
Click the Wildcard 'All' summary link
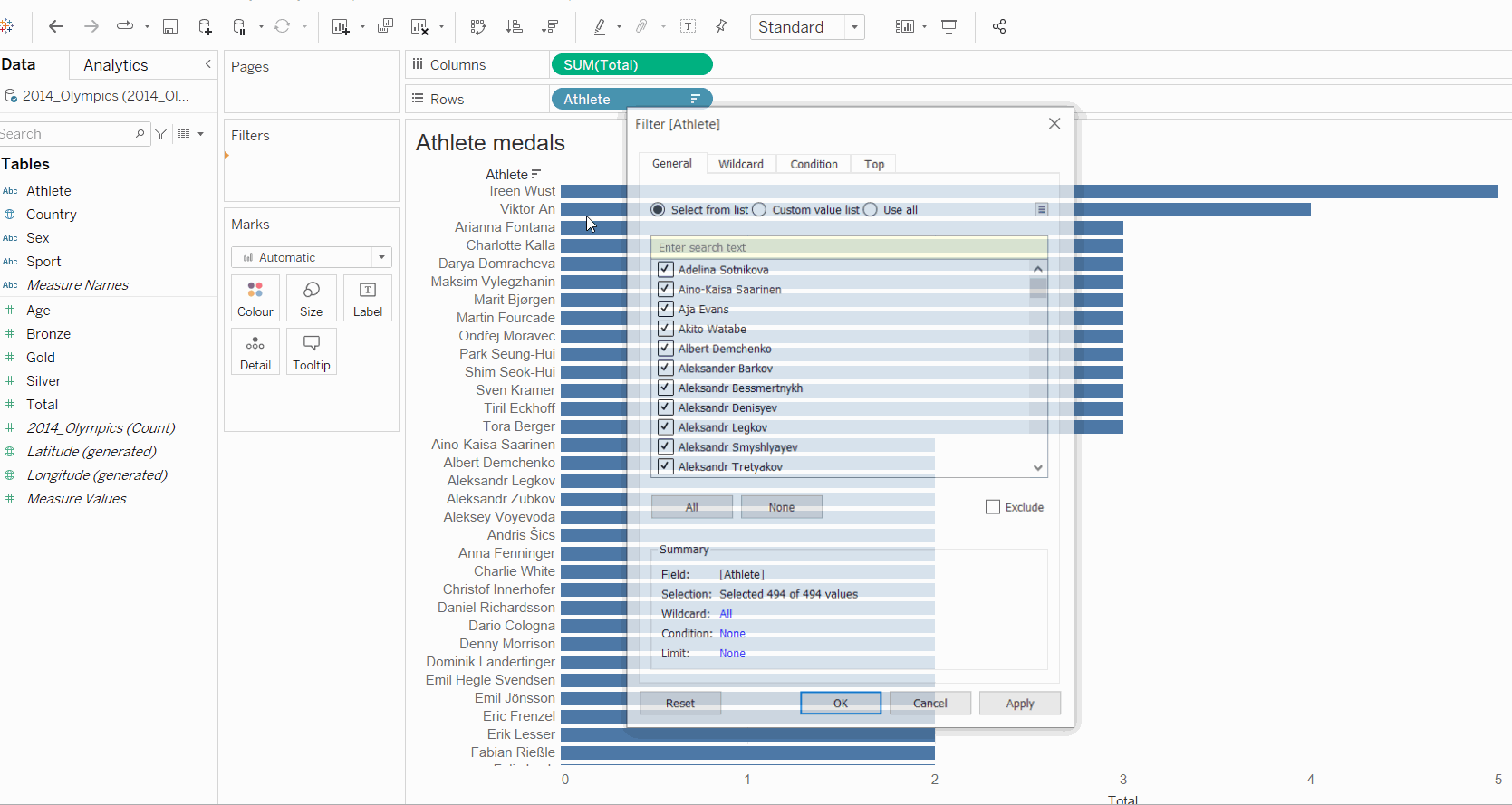pos(726,614)
